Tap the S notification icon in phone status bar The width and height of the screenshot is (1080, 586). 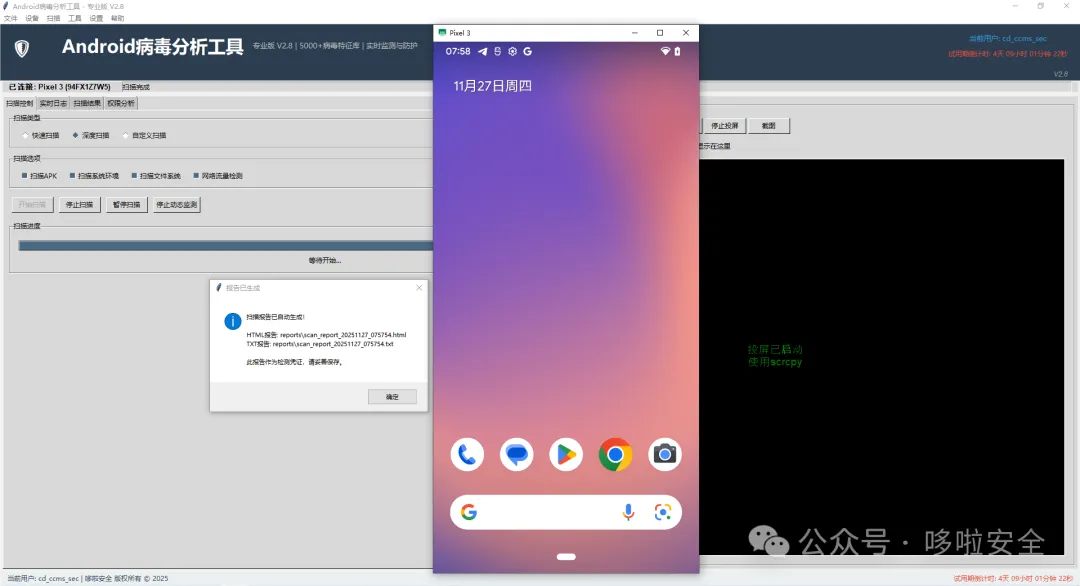coord(497,52)
